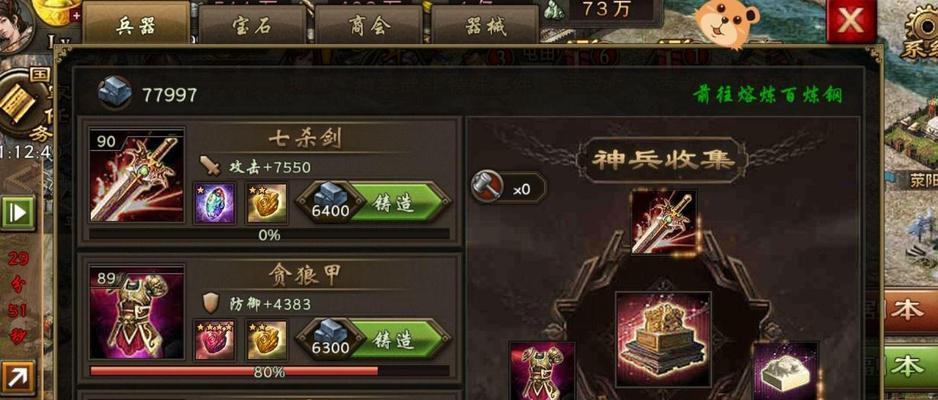Viewport: 938px width, 400px height.
Task: Follow the 前往熔炼百炼钢 green link
Action: pyautogui.click(x=768, y=95)
